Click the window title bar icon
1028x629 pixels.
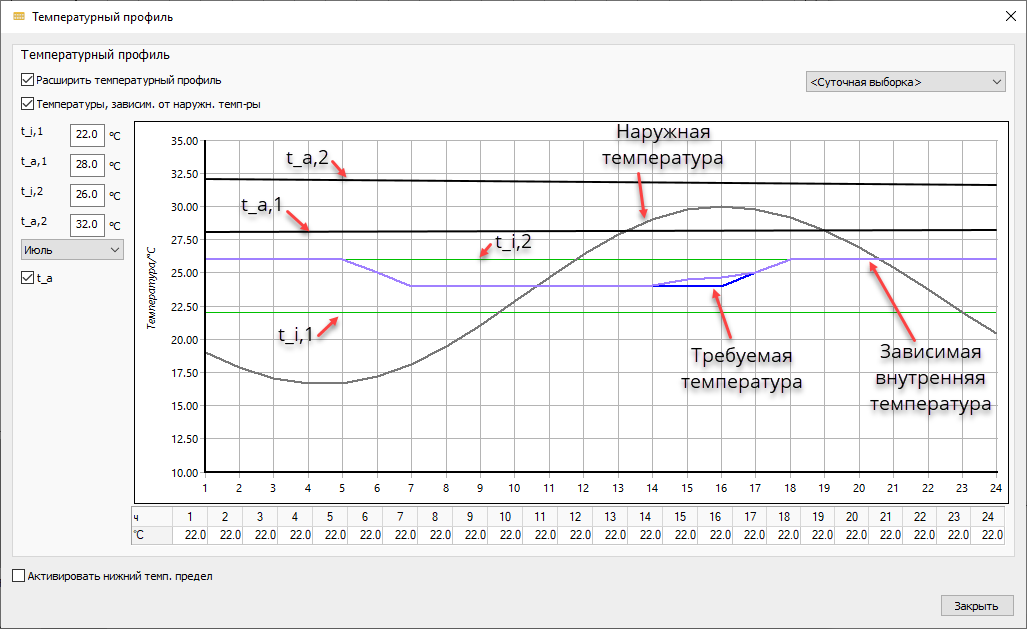(x=18, y=16)
